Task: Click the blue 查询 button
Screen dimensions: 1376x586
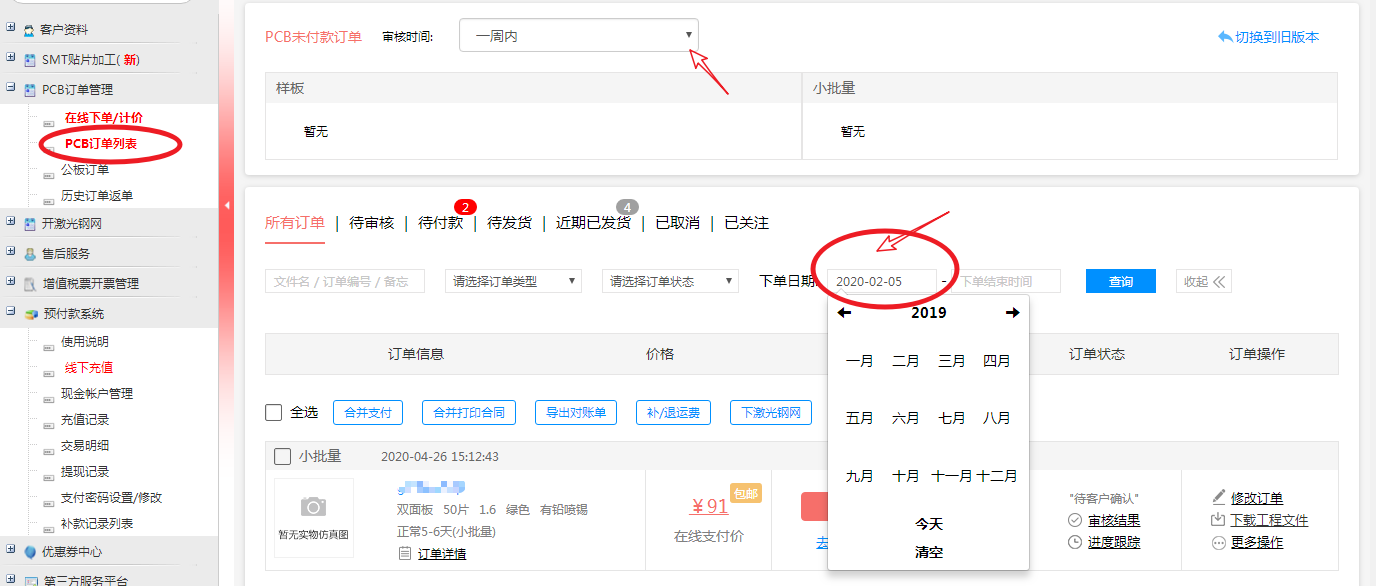Action: click(1120, 281)
